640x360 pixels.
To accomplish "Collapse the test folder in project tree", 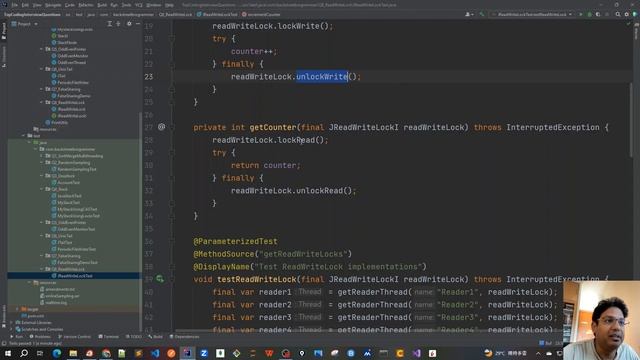I will click(x=24, y=136).
